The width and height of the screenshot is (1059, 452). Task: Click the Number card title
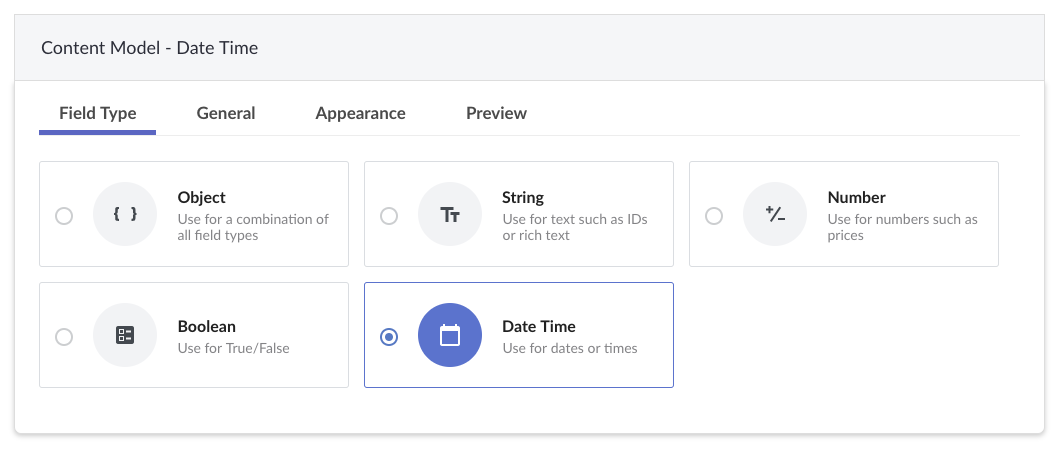click(x=856, y=198)
